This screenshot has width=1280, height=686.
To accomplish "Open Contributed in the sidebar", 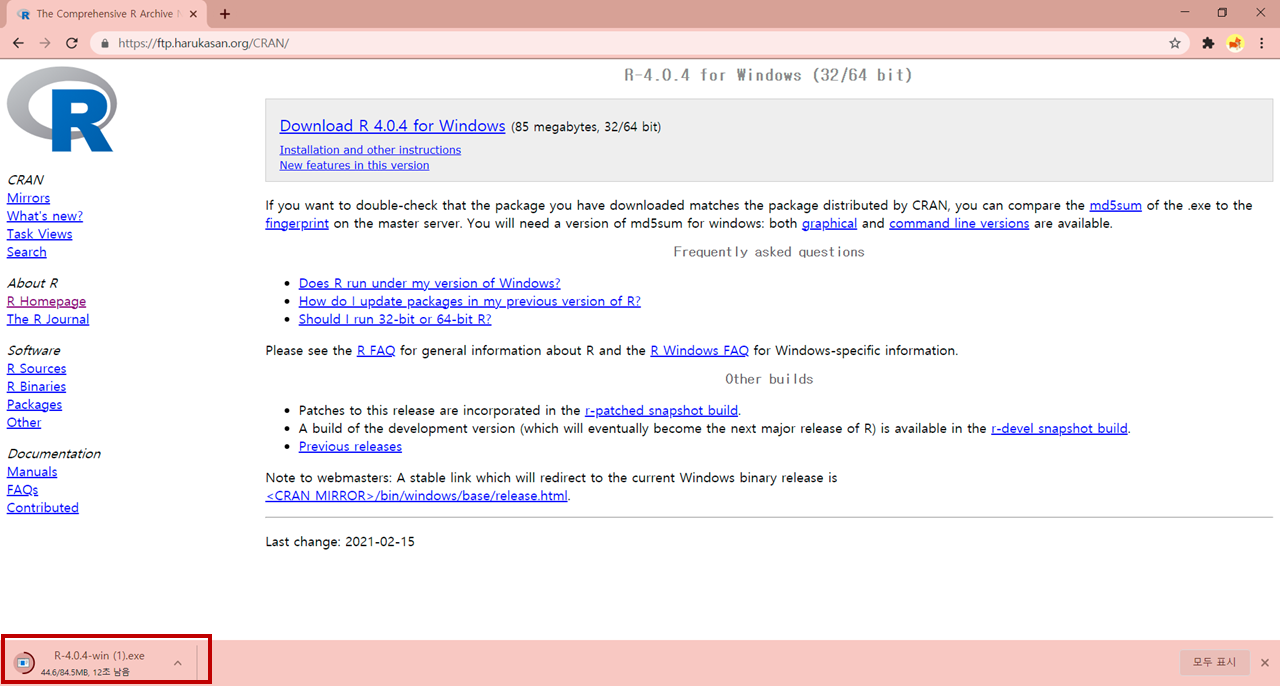I will pos(43,507).
